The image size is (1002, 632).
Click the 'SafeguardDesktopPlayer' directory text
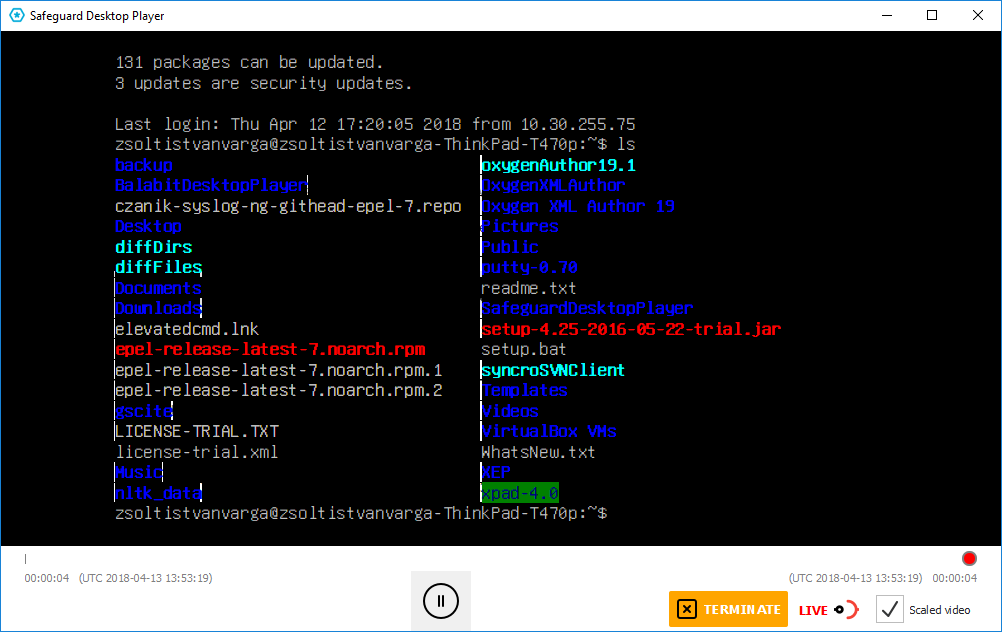click(x=587, y=308)
